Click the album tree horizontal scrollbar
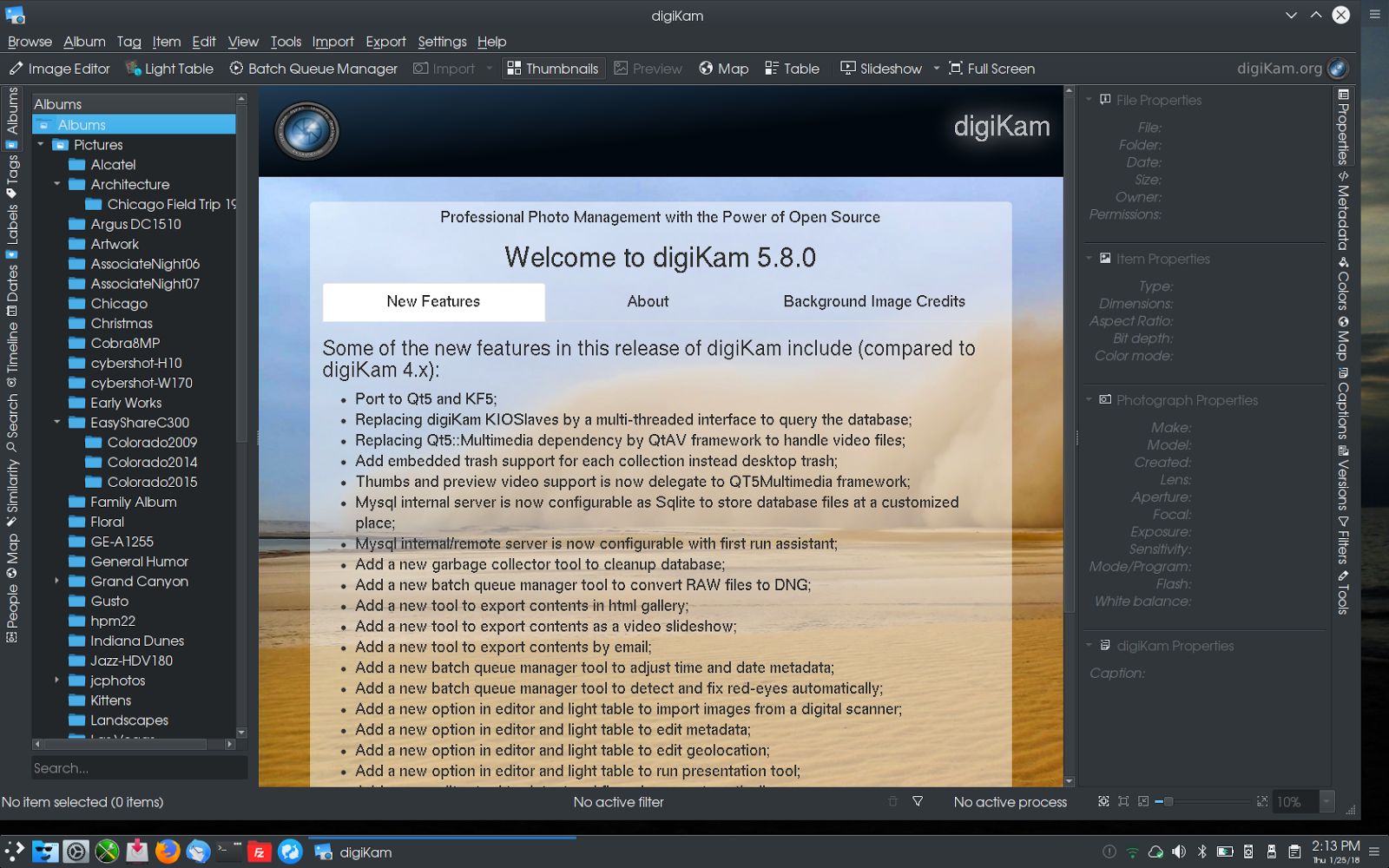Viewport: 1389px width, 868px height. click(x=123, y=744)
